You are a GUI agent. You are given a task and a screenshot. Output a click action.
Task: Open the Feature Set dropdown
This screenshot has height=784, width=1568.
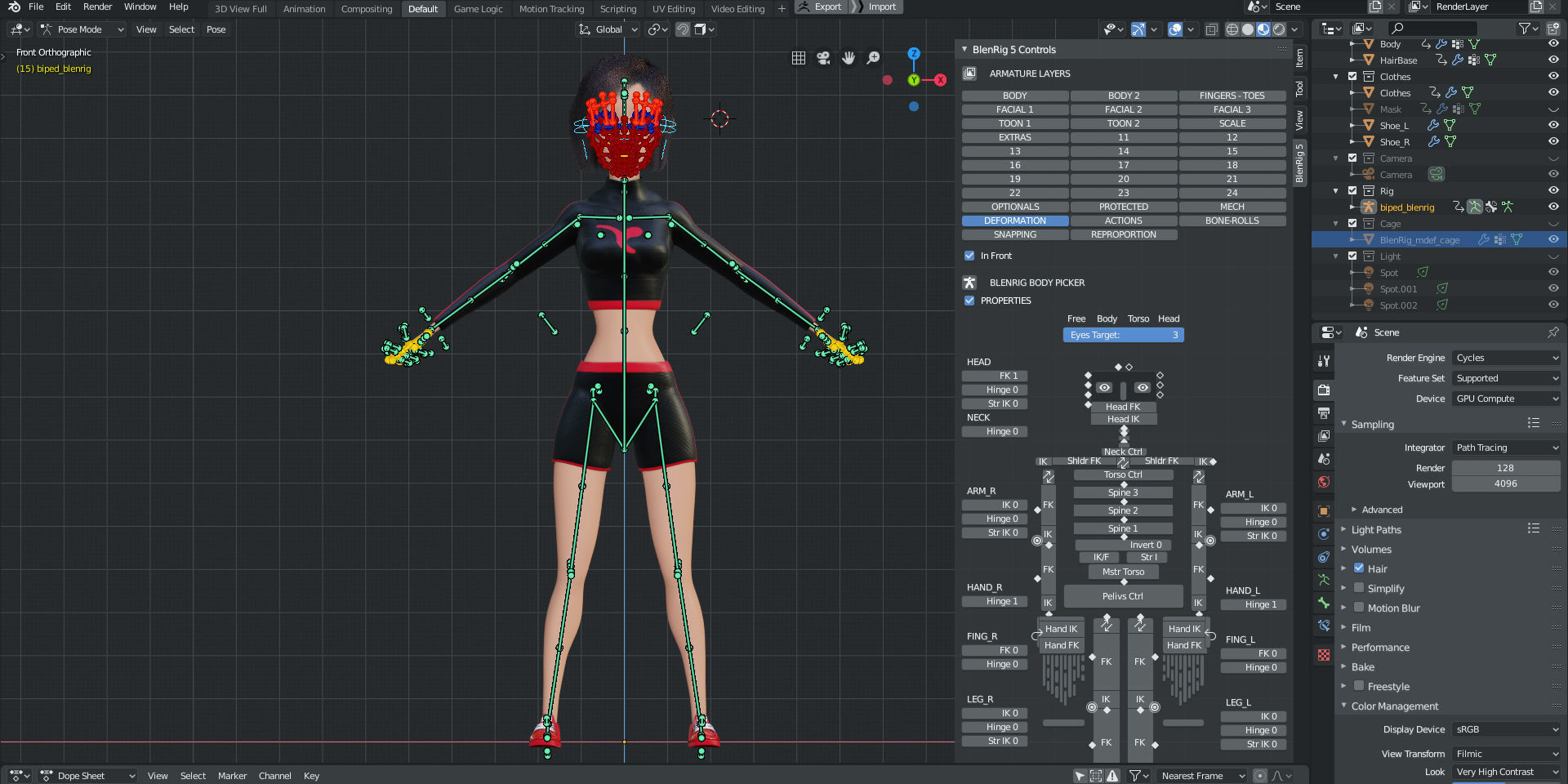(1507, 378)
